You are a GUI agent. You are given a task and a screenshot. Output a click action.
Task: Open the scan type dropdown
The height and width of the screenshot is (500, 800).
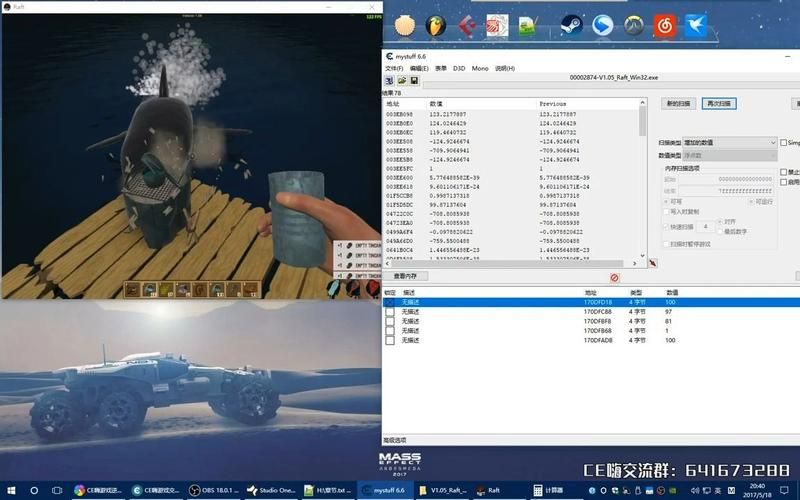pos(730,142)
